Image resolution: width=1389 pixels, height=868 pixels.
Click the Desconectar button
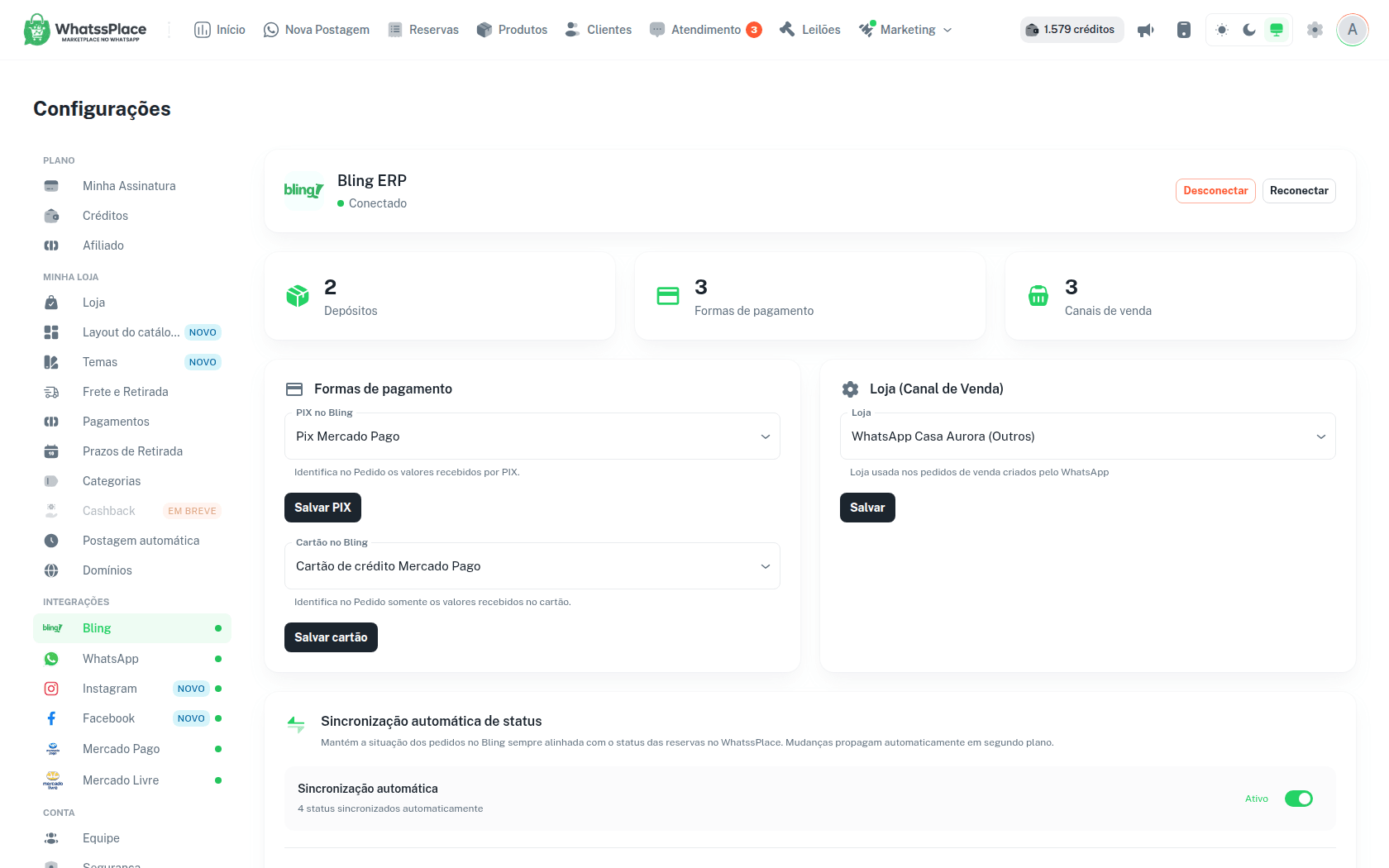pos(1215,191)
